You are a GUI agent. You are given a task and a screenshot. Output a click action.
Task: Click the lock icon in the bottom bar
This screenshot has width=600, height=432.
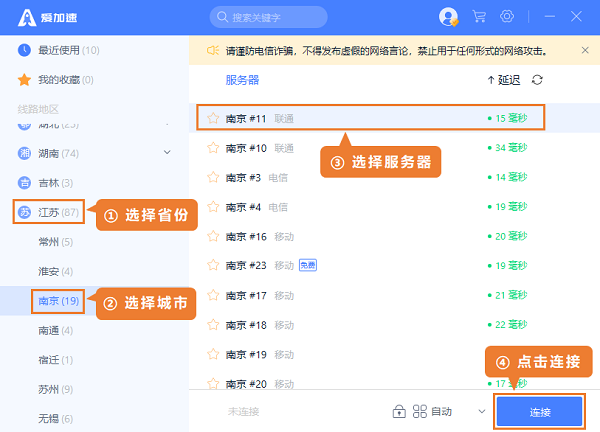click(398, 411)
